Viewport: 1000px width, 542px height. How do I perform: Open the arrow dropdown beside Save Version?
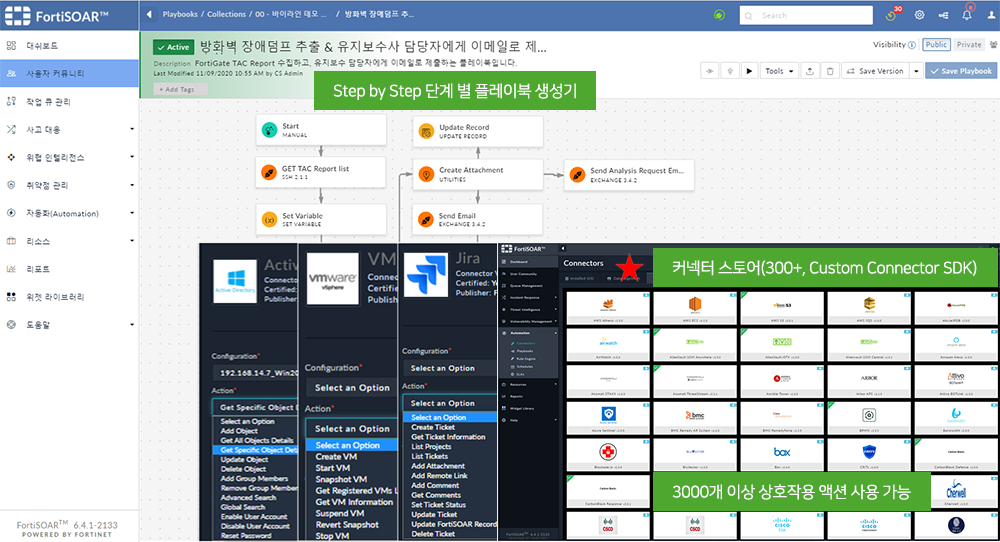coord(916,71)
